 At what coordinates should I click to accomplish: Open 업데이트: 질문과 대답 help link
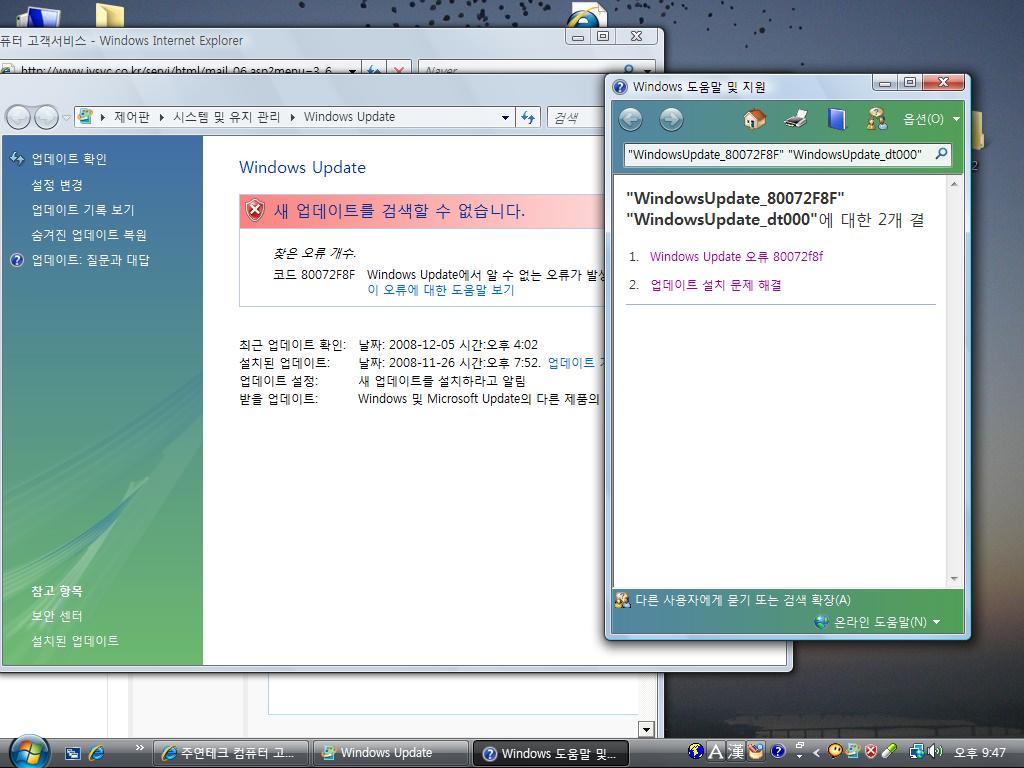[x=90, y=260]
